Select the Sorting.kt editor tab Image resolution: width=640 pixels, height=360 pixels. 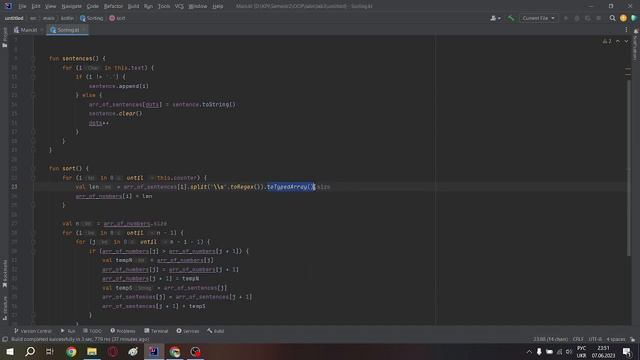pos(67,30)
